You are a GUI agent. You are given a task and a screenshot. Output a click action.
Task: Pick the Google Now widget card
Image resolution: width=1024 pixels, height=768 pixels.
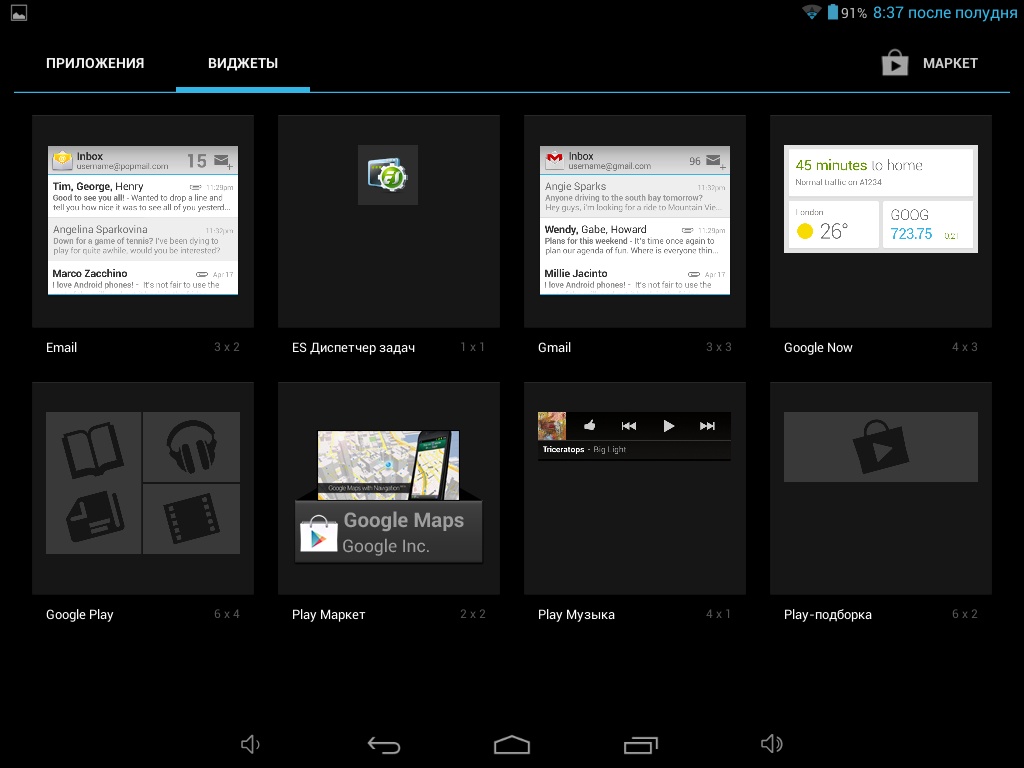coord(880,199)
